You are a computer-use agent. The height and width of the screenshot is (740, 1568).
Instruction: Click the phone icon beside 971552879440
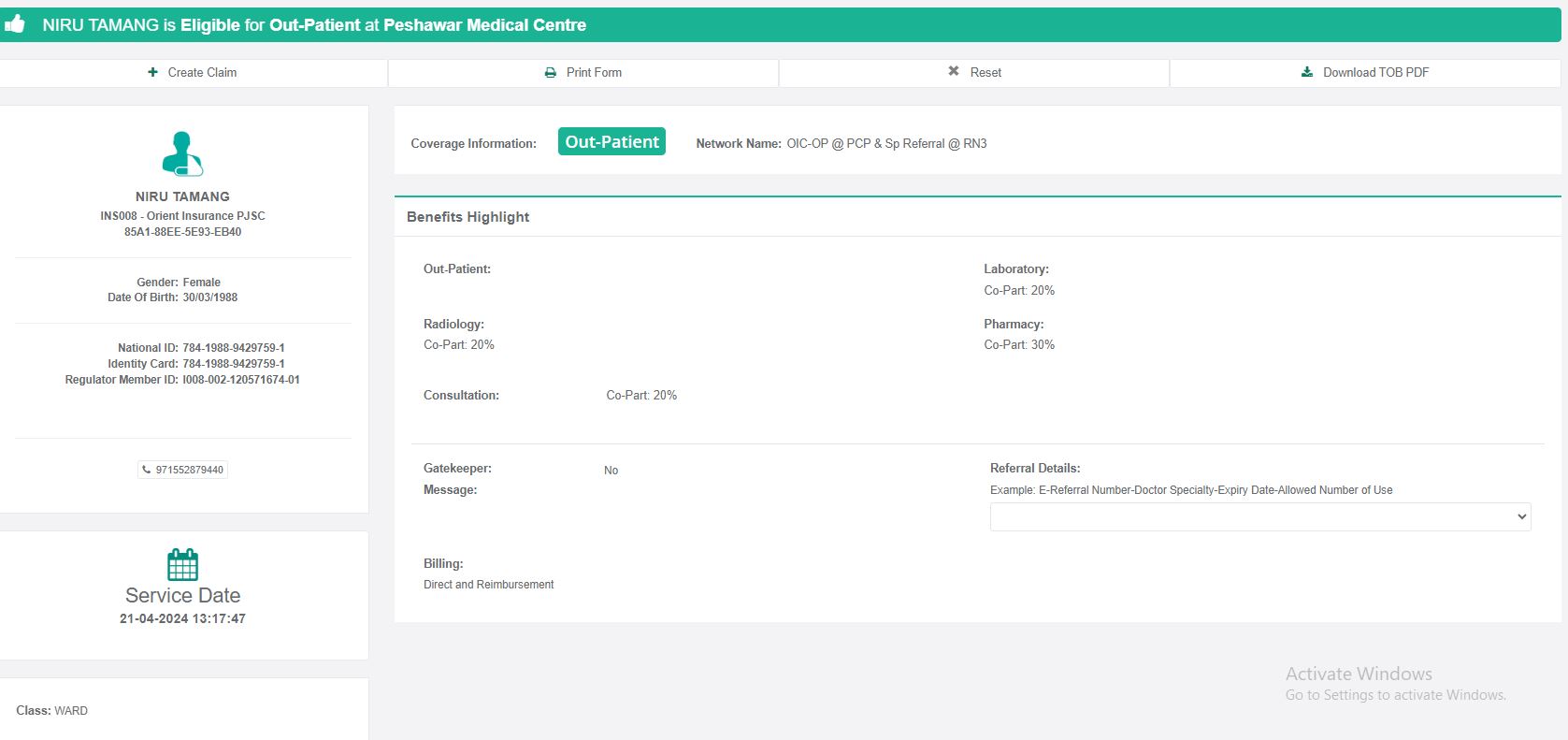point(147,470)
